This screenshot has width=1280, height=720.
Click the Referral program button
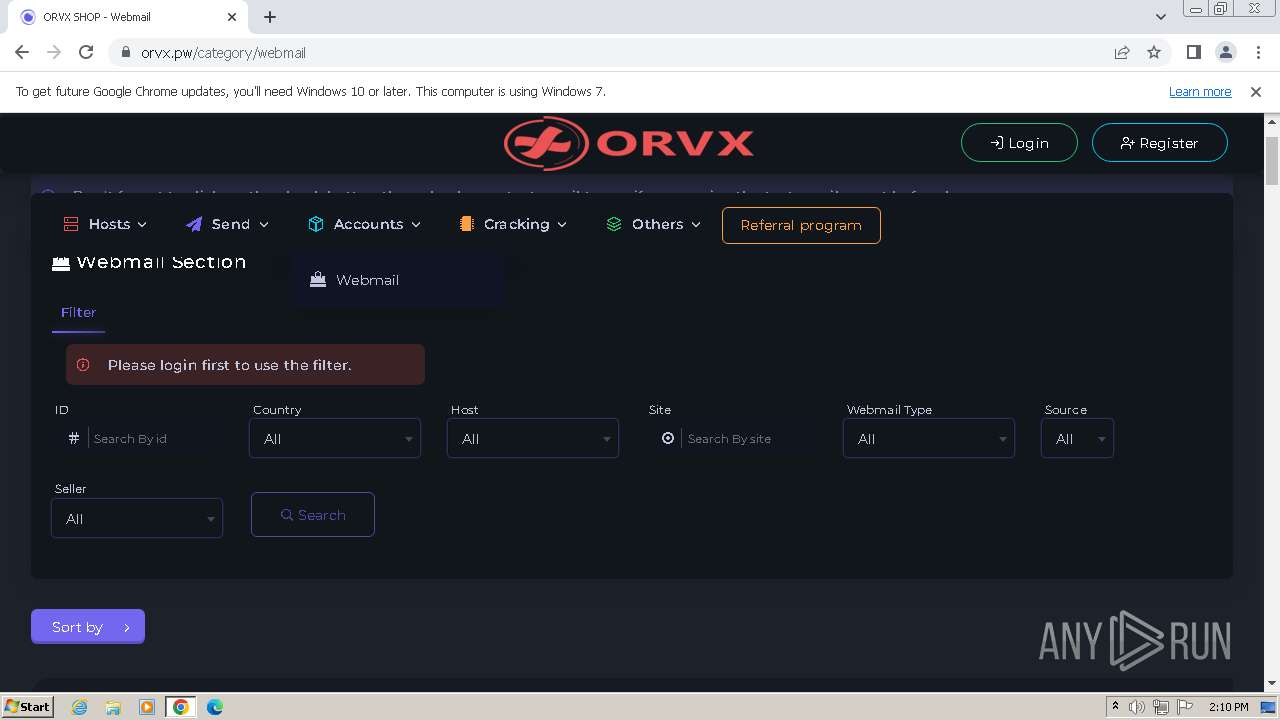(801, 225)
